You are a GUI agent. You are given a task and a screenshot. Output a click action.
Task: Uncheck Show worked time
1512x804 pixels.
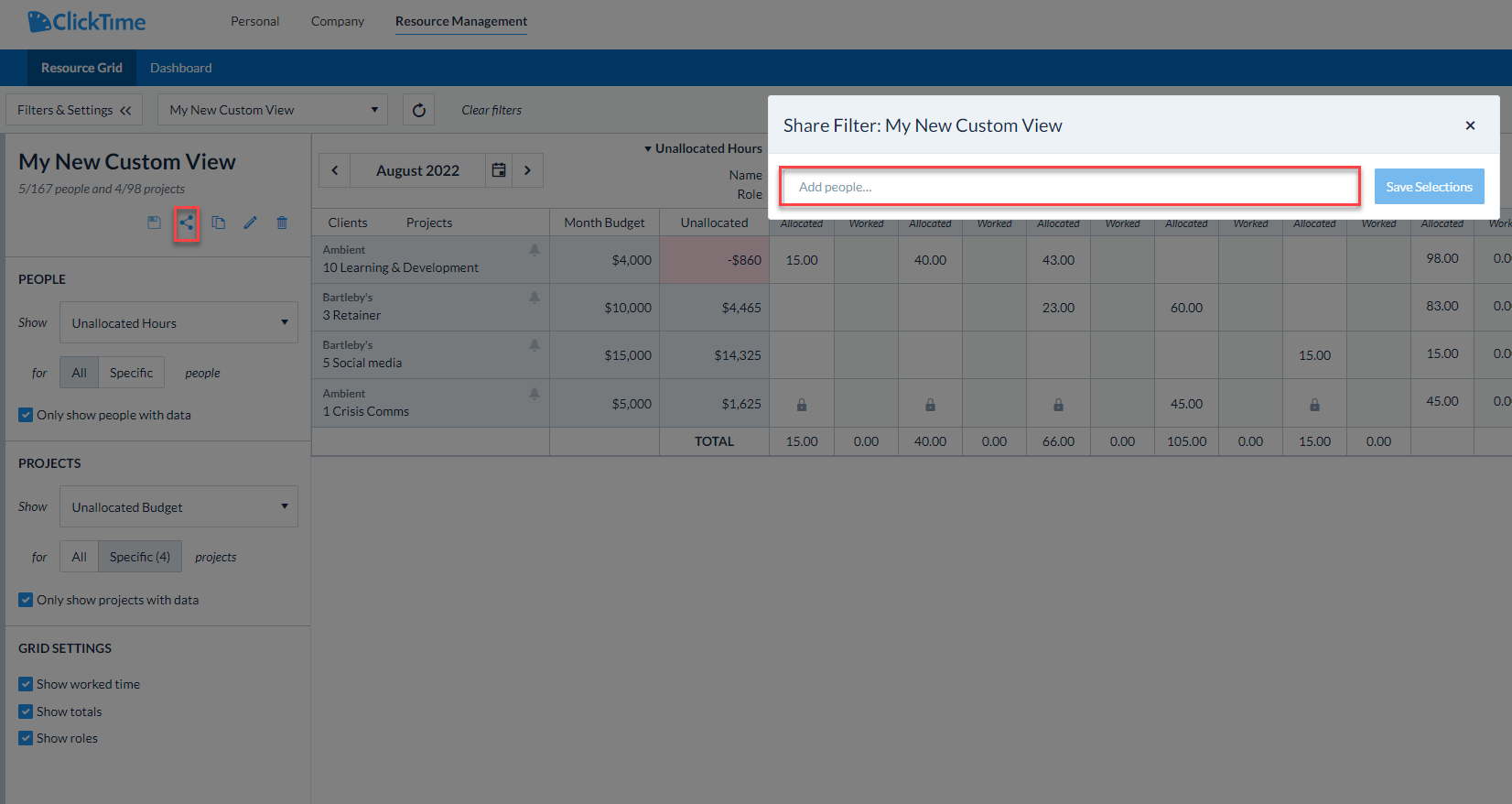26,684
